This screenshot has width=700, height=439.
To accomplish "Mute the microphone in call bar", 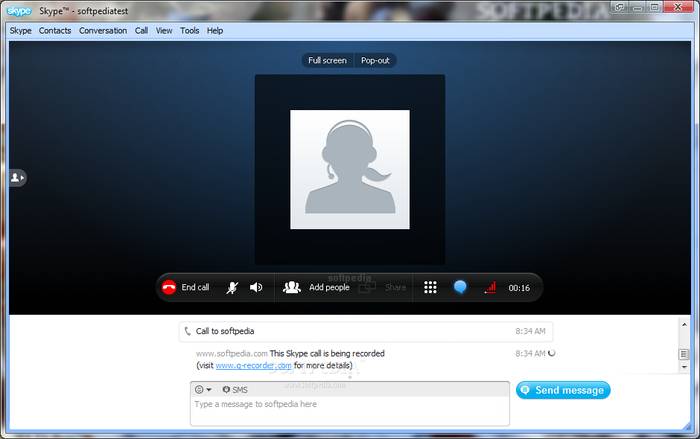I will [x=231, y=287].
